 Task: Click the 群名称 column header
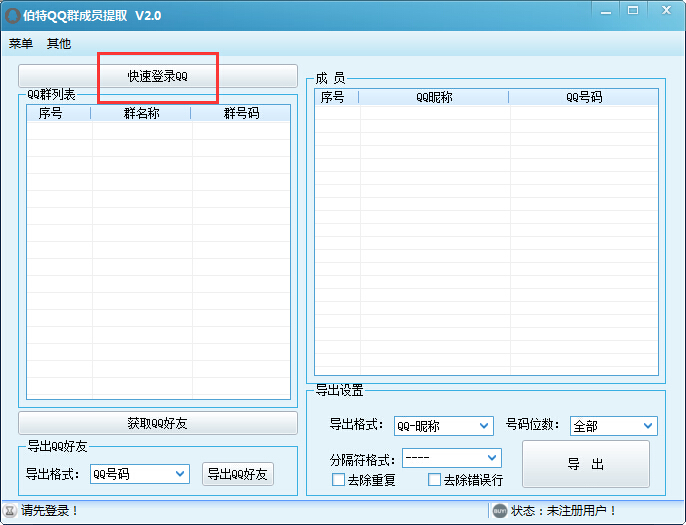[x=141, y=113]
